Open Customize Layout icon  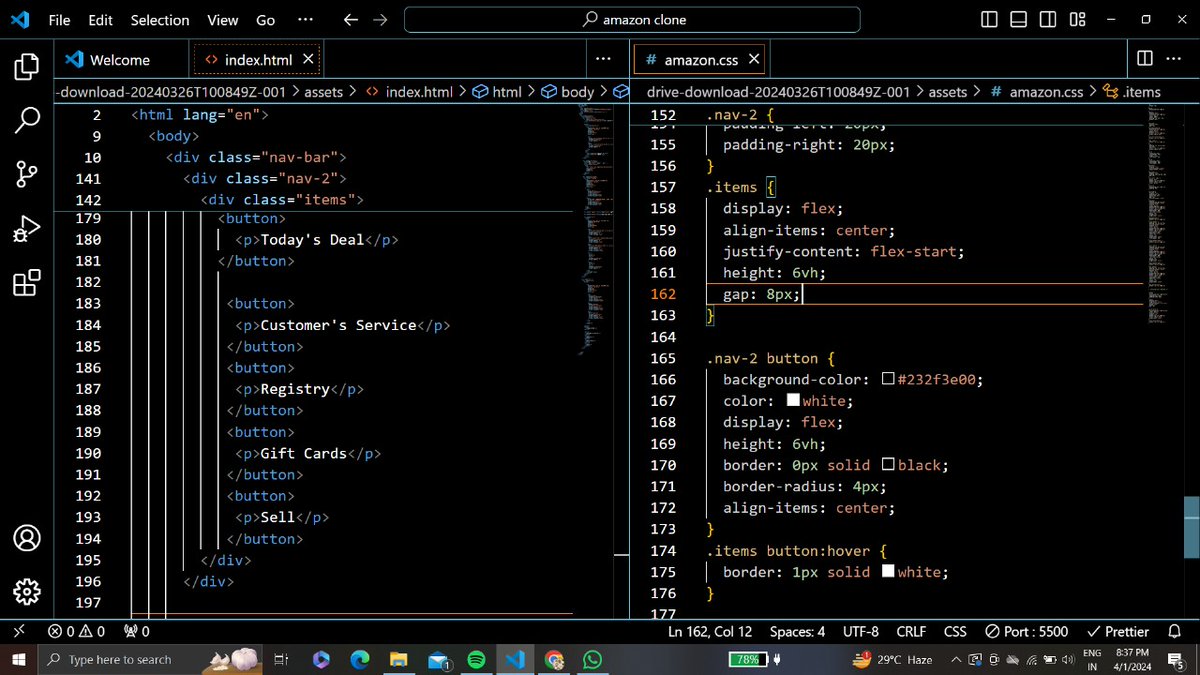[1077, 20]
